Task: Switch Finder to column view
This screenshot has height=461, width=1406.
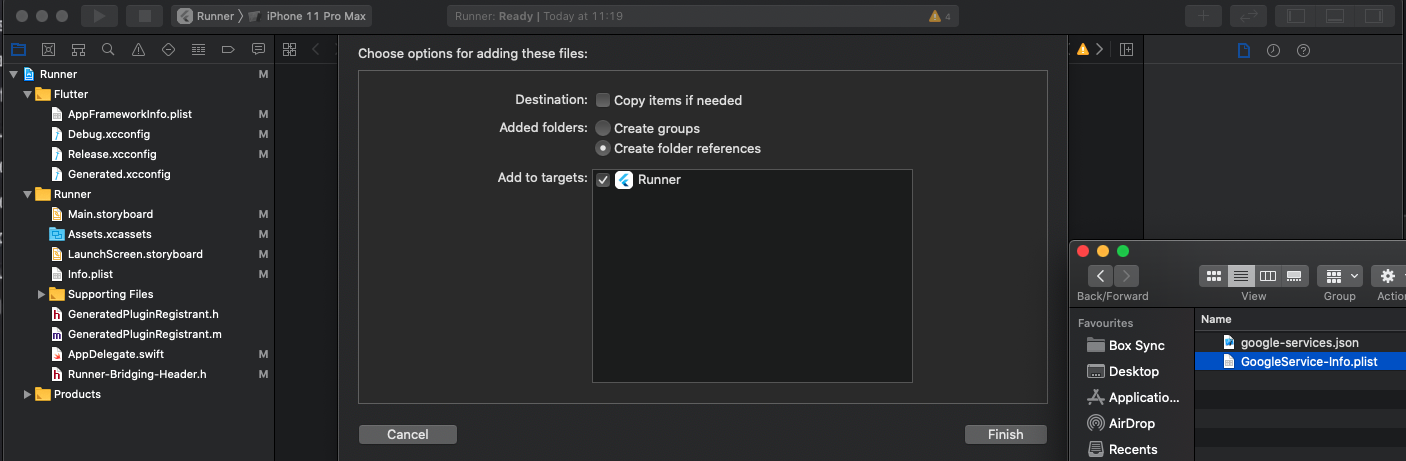Action: click(1268, 276)
